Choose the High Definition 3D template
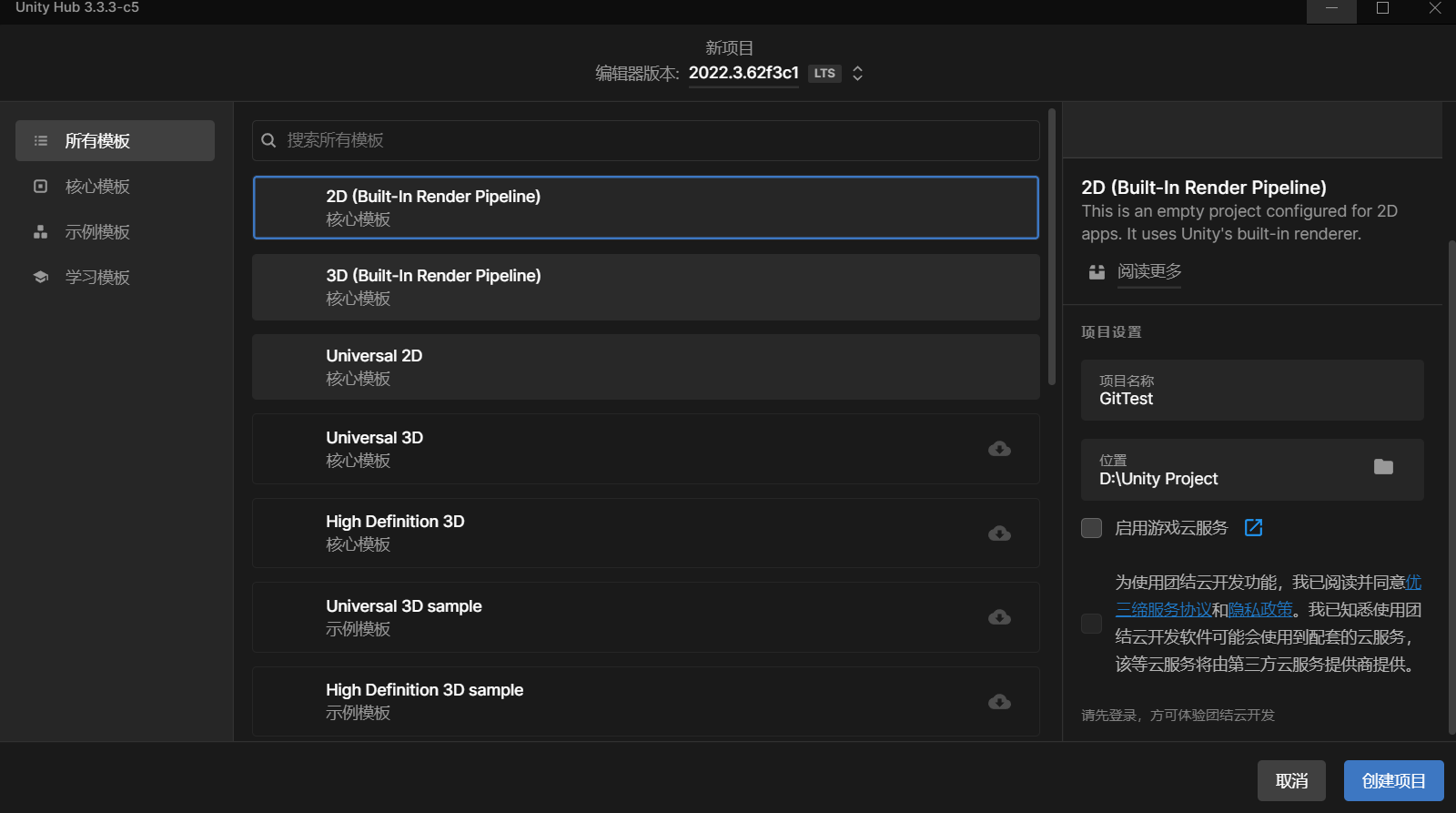Screen dimensions: 1456x813 [645, 533]
